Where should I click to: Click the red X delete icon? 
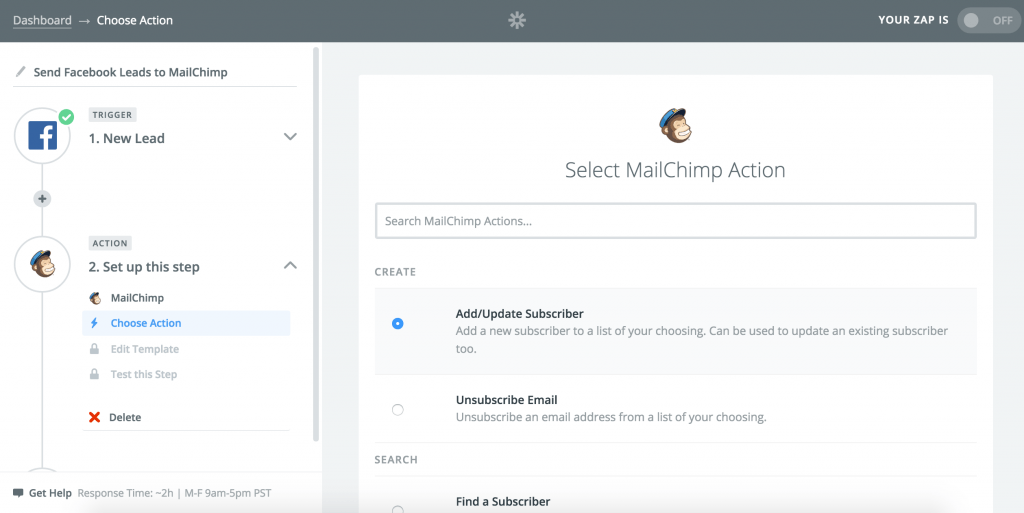[95, 417]
